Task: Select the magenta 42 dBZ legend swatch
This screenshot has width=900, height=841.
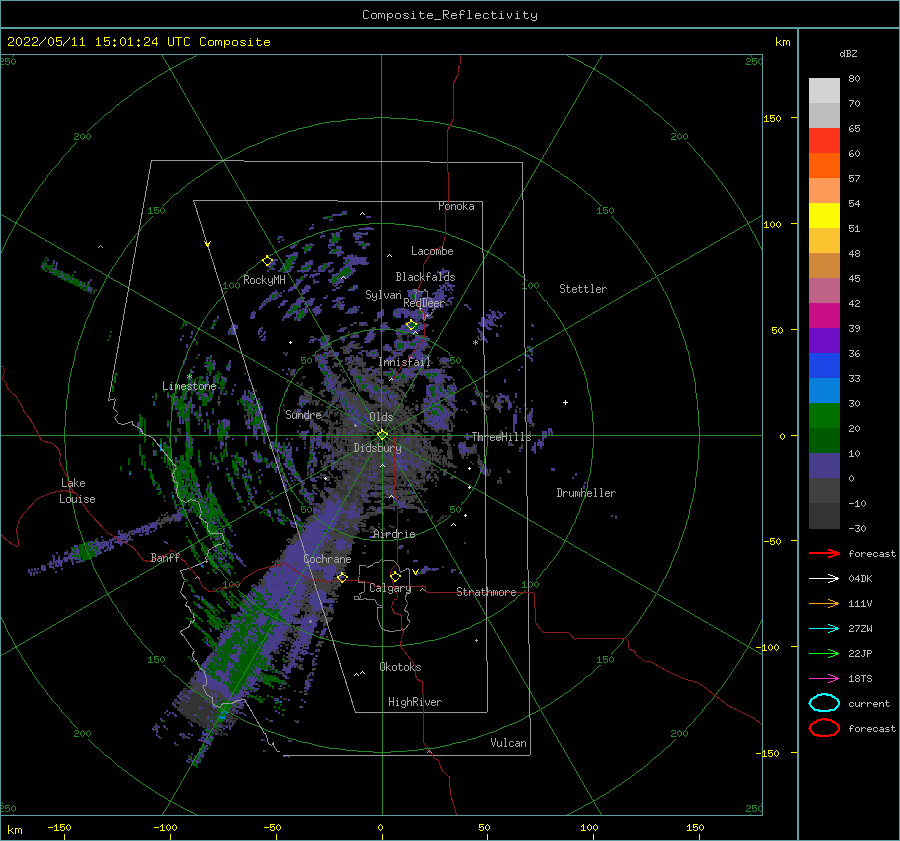Action: point(824,315)
